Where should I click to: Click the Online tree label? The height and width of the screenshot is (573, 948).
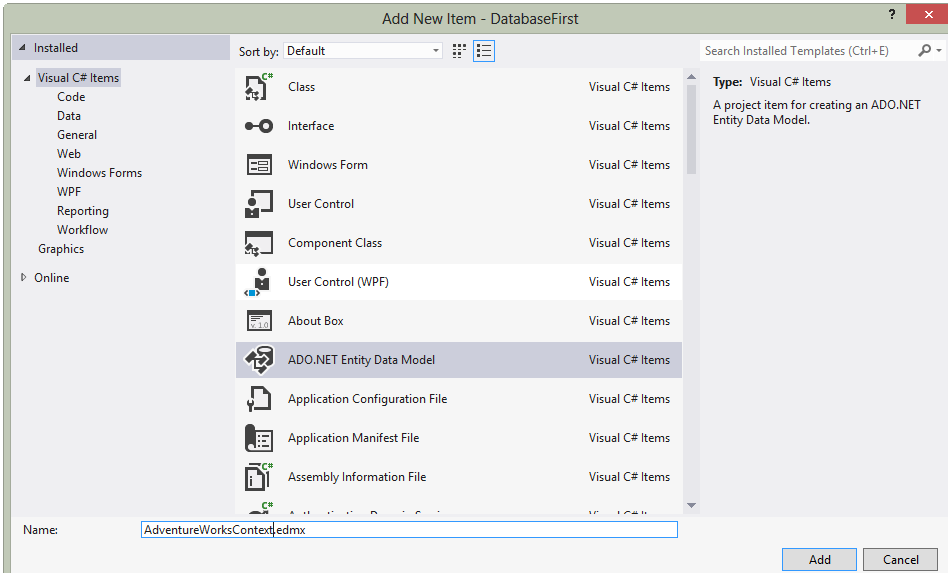51,277
